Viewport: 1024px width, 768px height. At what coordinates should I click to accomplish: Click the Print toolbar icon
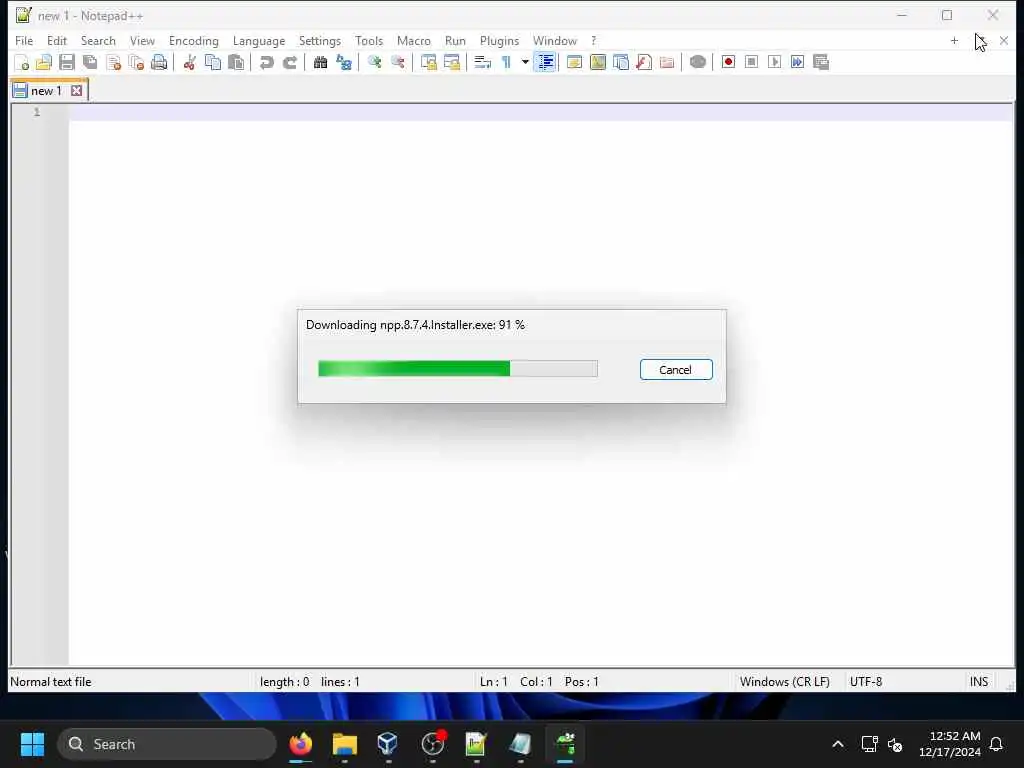159,62
